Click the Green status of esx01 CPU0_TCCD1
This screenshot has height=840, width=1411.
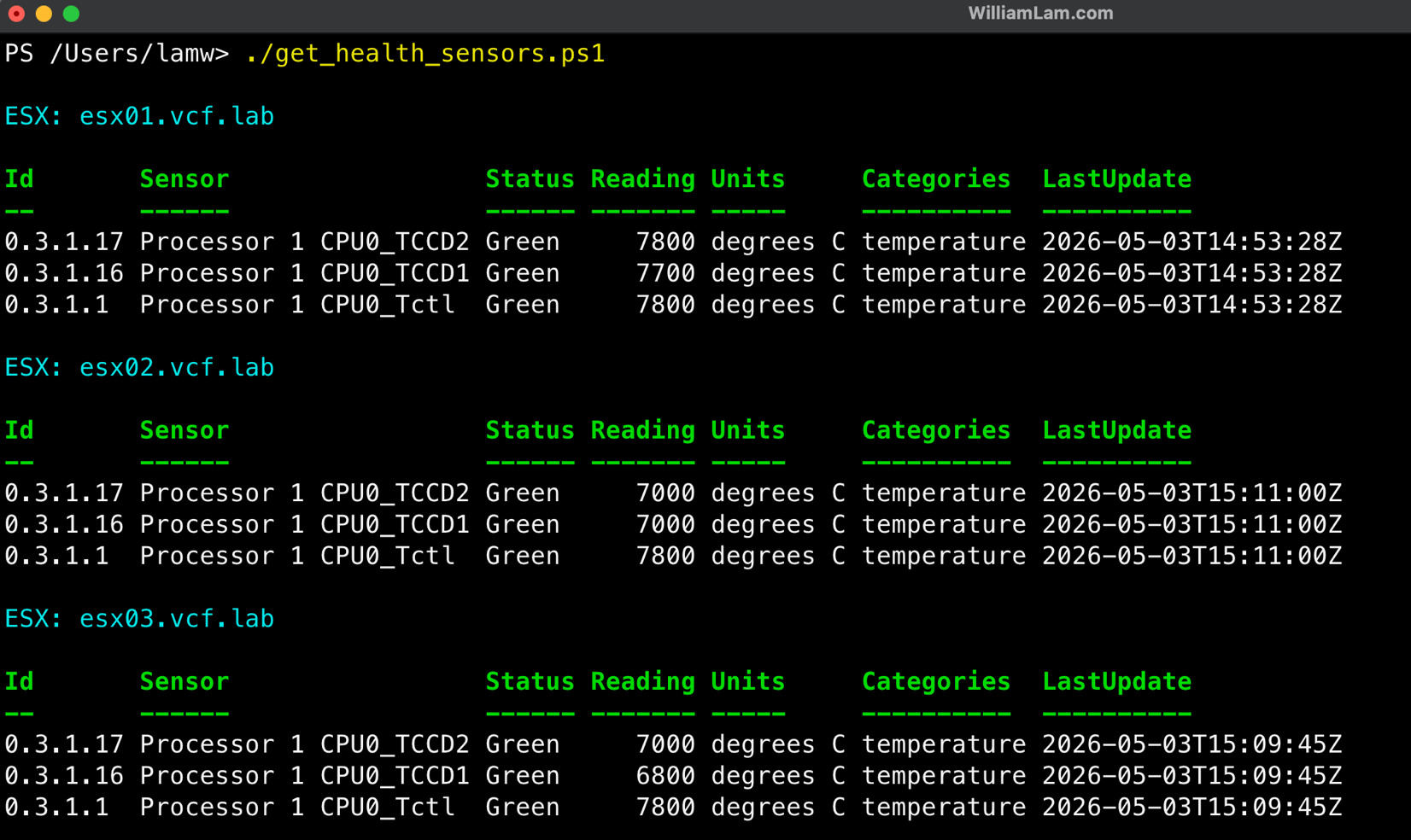click(x=522, y=273)
